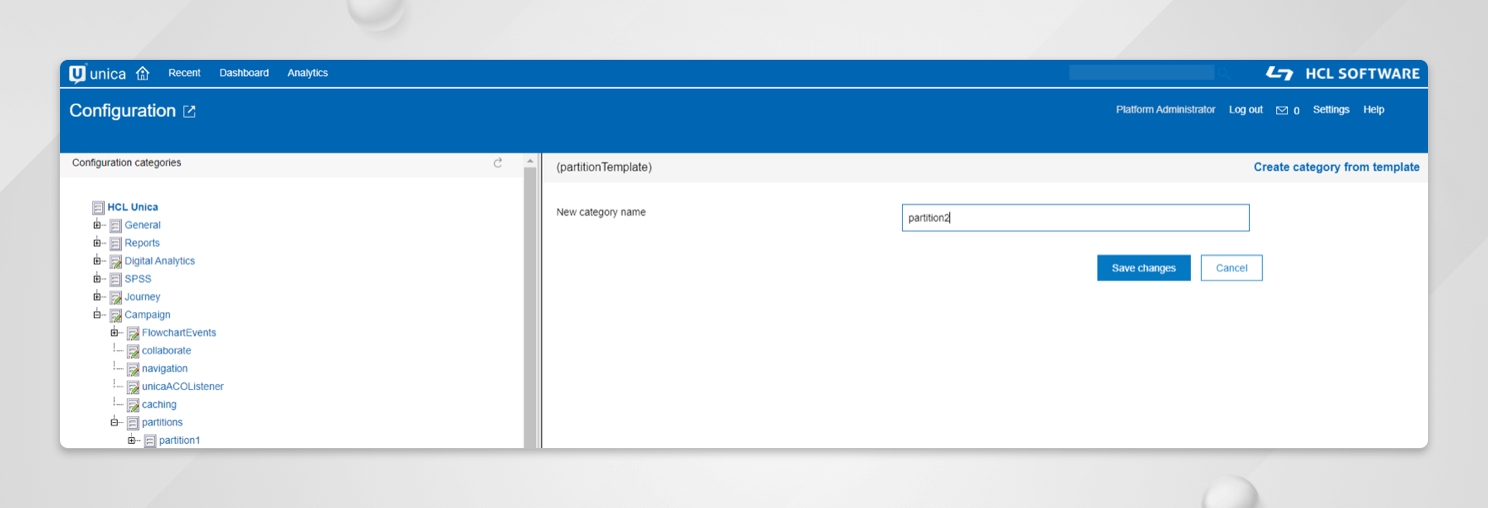
Task: Open the mail notifications envelope icon
Action: [1282, 110]
